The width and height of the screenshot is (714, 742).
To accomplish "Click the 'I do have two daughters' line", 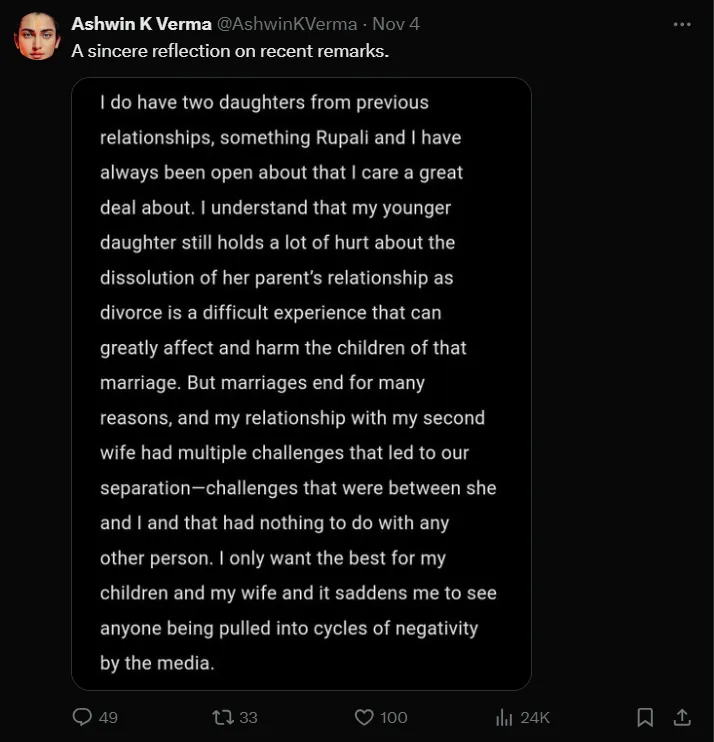I will [x=264, y=102].
